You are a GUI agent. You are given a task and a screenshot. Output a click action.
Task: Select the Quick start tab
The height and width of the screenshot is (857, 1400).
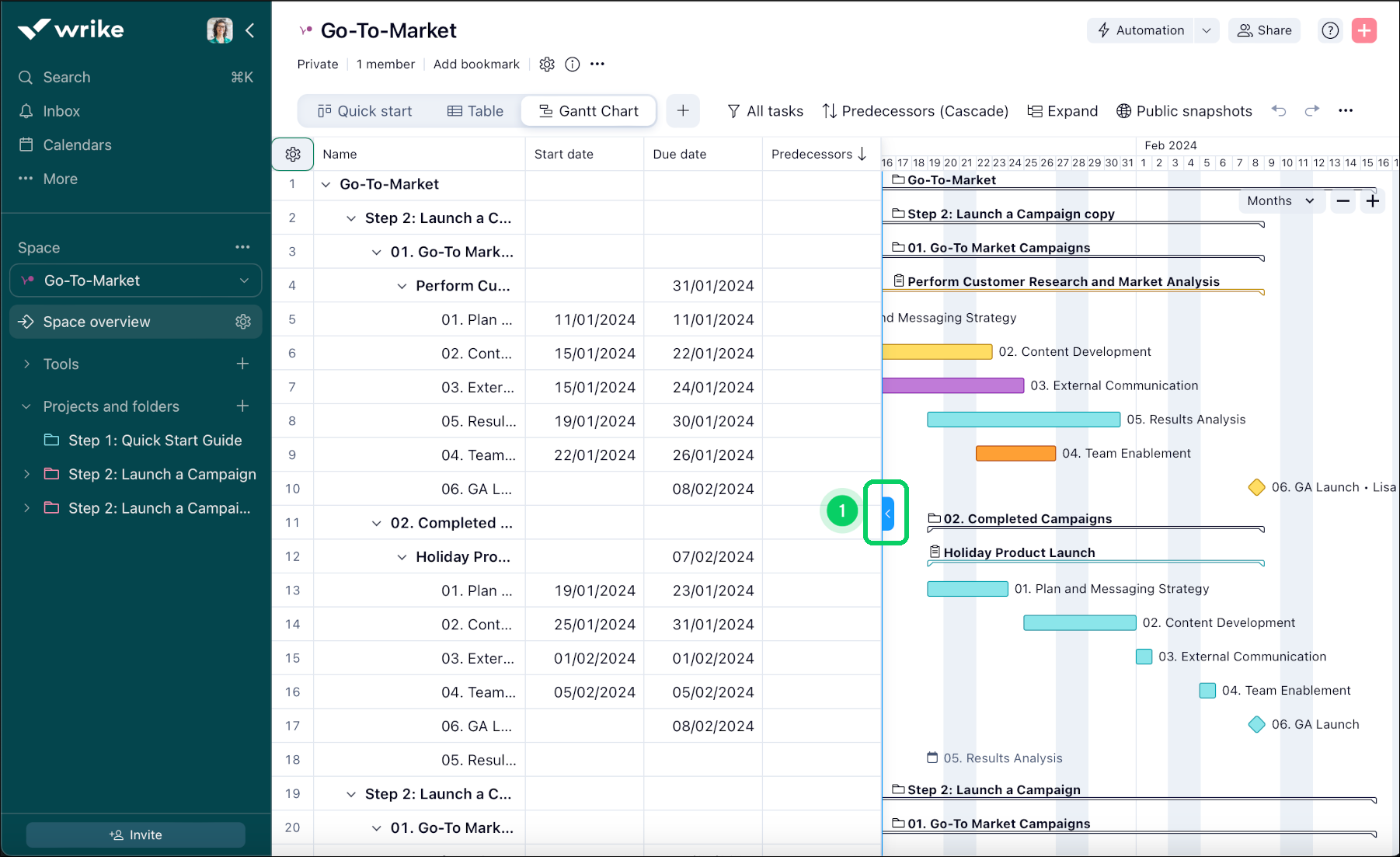point(365,110)
